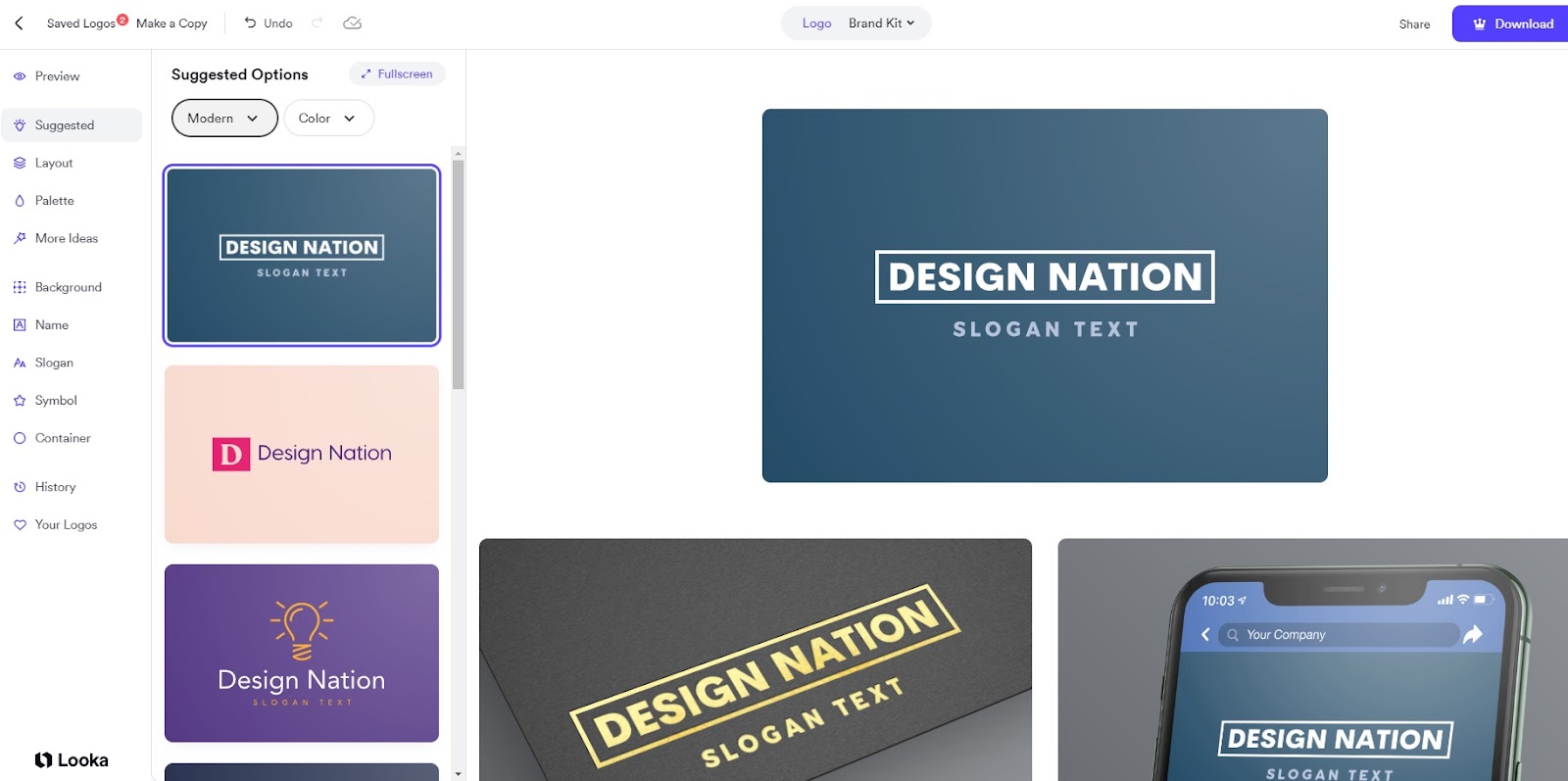Click the Slogan text icon
Viewport: 1568px width, 781px height.
click(x=20, y=363)
